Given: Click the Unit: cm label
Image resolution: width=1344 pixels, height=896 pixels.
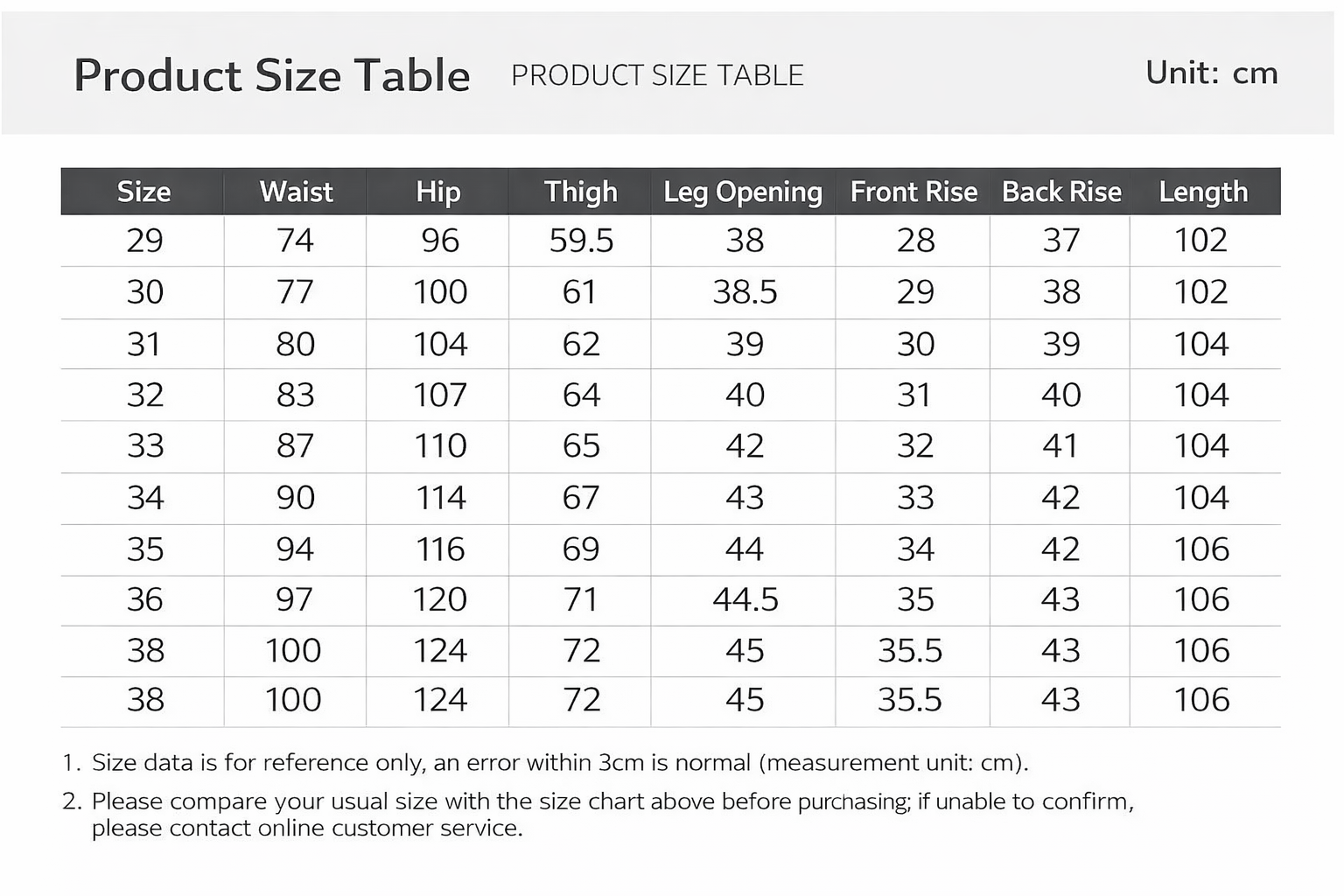Looking at the screenshot, I should 1212,73.
